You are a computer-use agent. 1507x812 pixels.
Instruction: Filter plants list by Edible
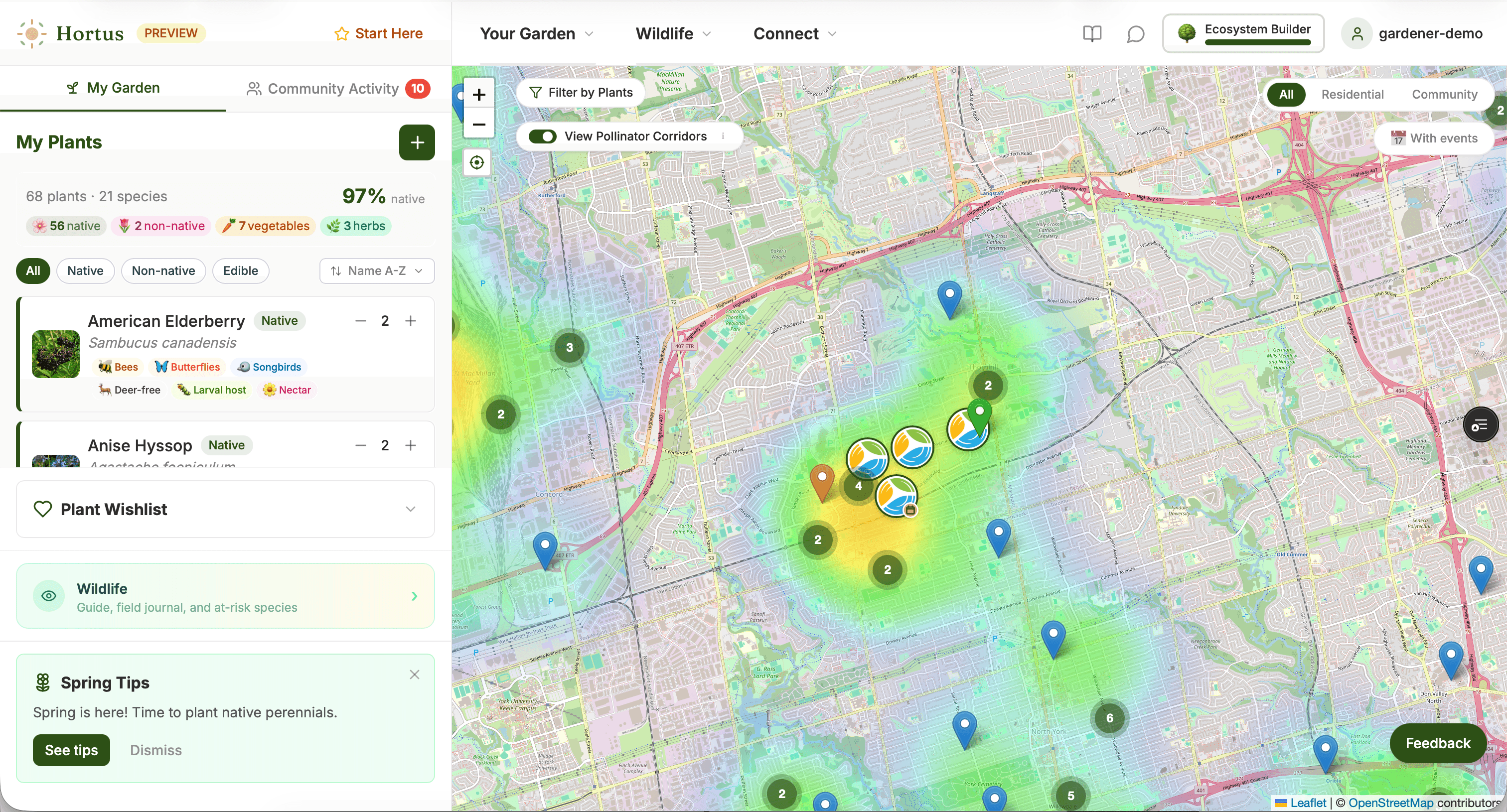click(240, 271)
